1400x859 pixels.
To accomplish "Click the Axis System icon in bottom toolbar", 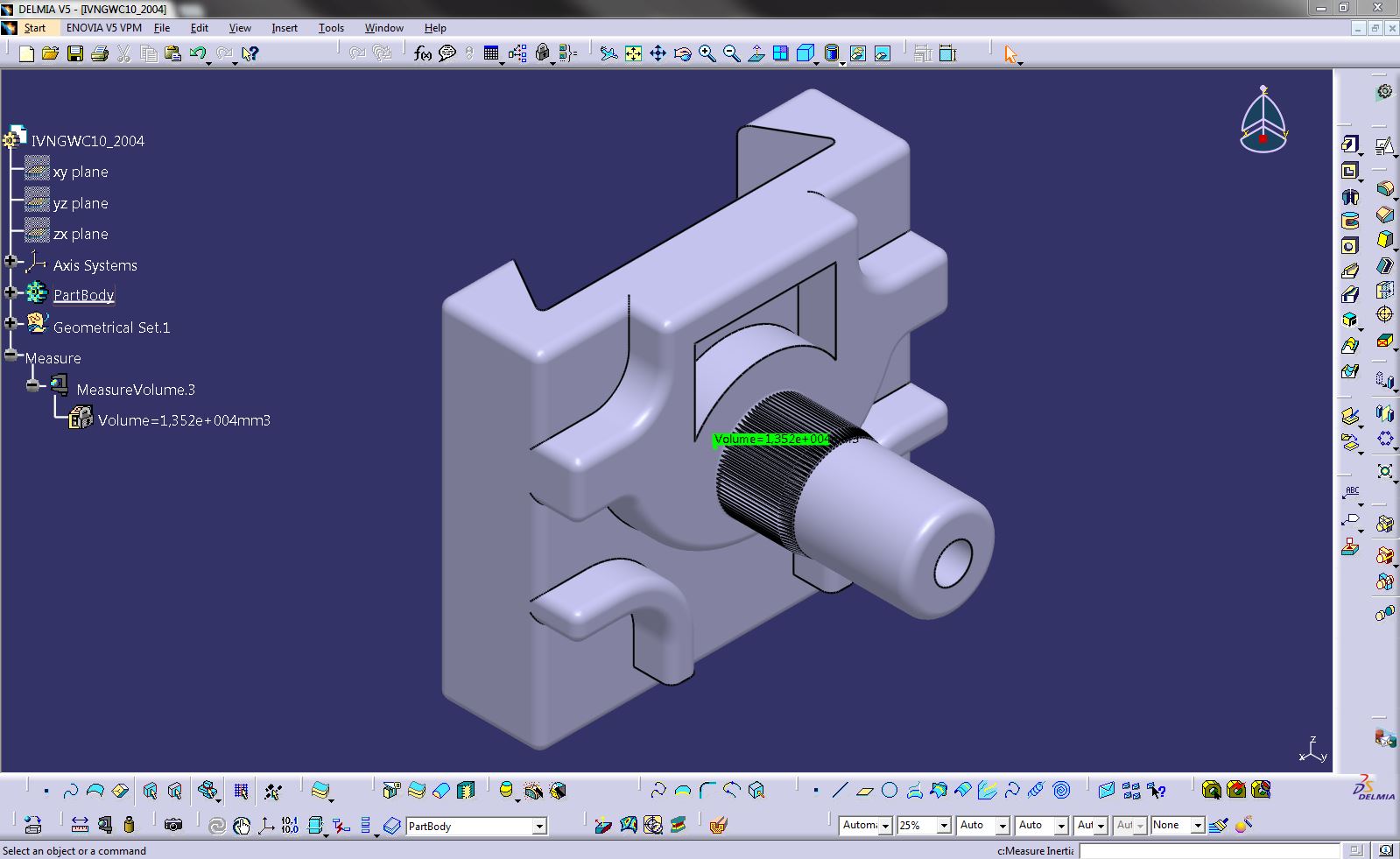I will [x=265, y=825].
